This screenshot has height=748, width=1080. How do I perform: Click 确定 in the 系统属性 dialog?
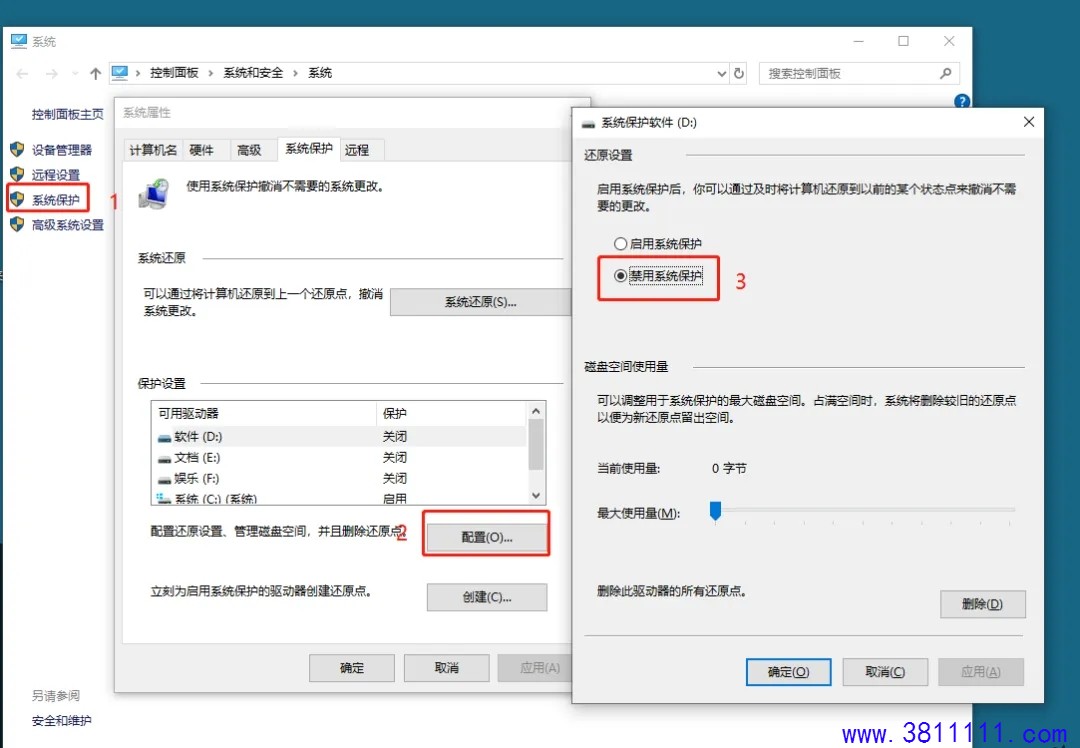click(x=351, y=667)
